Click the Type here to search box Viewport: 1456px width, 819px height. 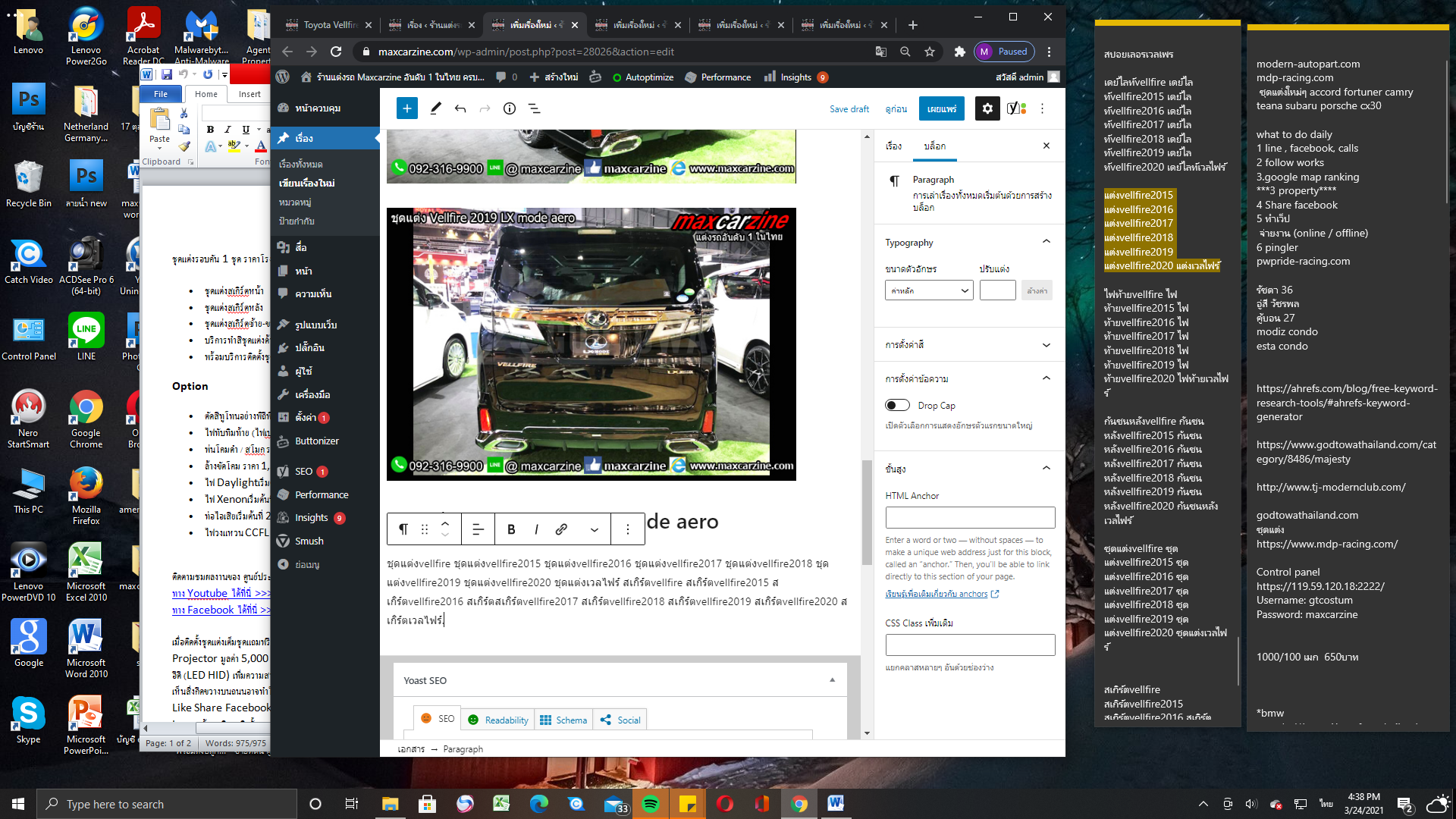click(x=167, y=804)
